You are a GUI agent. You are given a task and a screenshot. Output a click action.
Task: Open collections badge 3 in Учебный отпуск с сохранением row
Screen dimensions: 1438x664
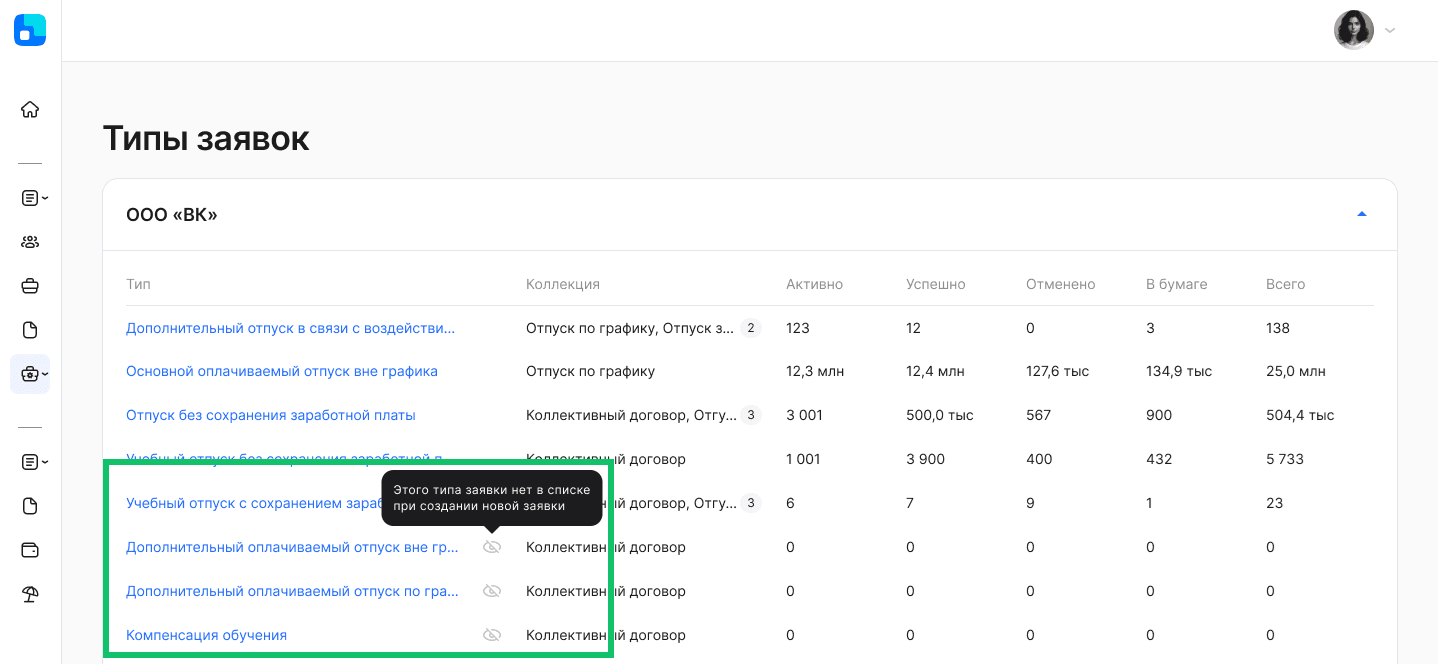(x=751, y=503)
